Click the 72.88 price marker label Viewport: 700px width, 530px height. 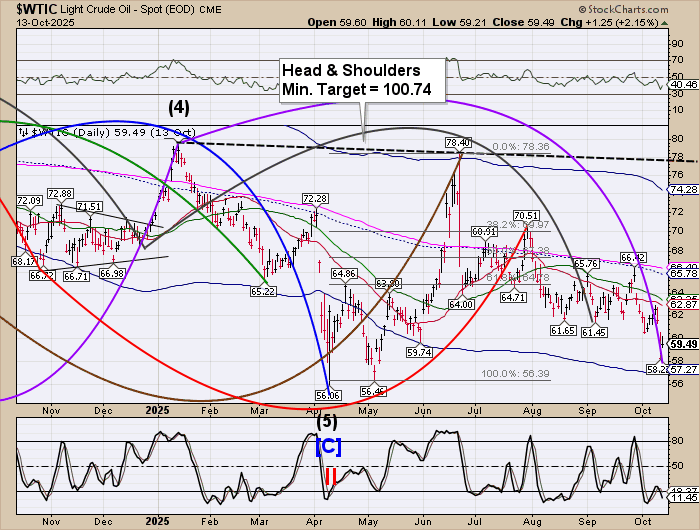[x=59, y=193]
